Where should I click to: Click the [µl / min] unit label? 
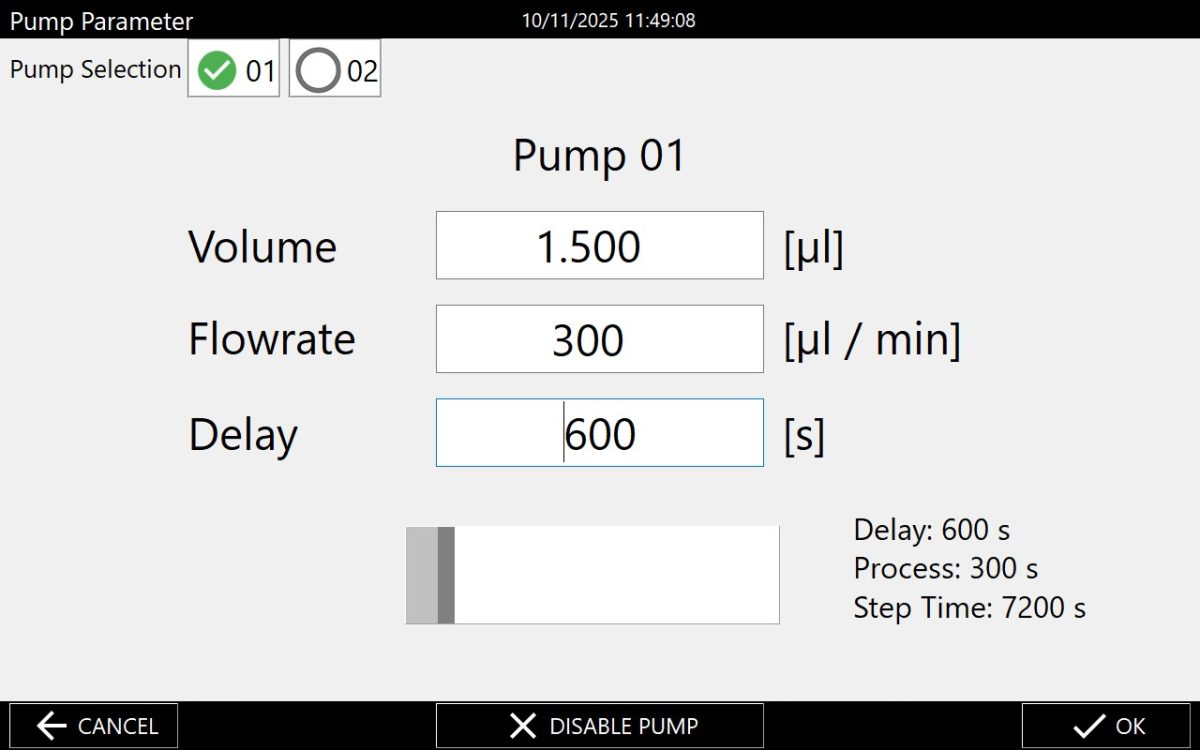coord(872,340)
